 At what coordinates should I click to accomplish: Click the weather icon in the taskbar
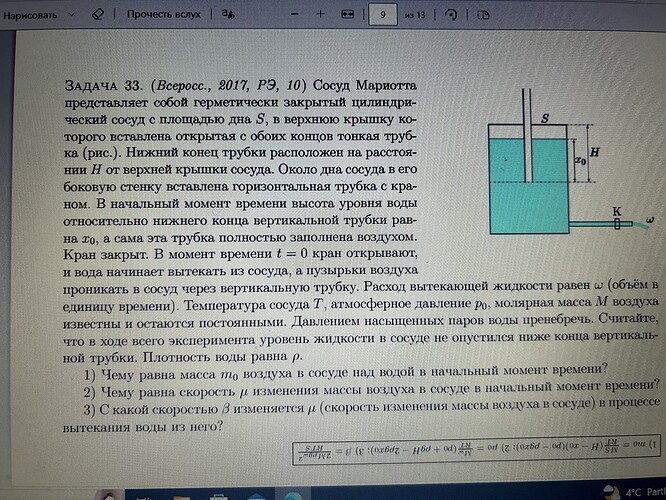pyautogui.click(x=610, y=491)
